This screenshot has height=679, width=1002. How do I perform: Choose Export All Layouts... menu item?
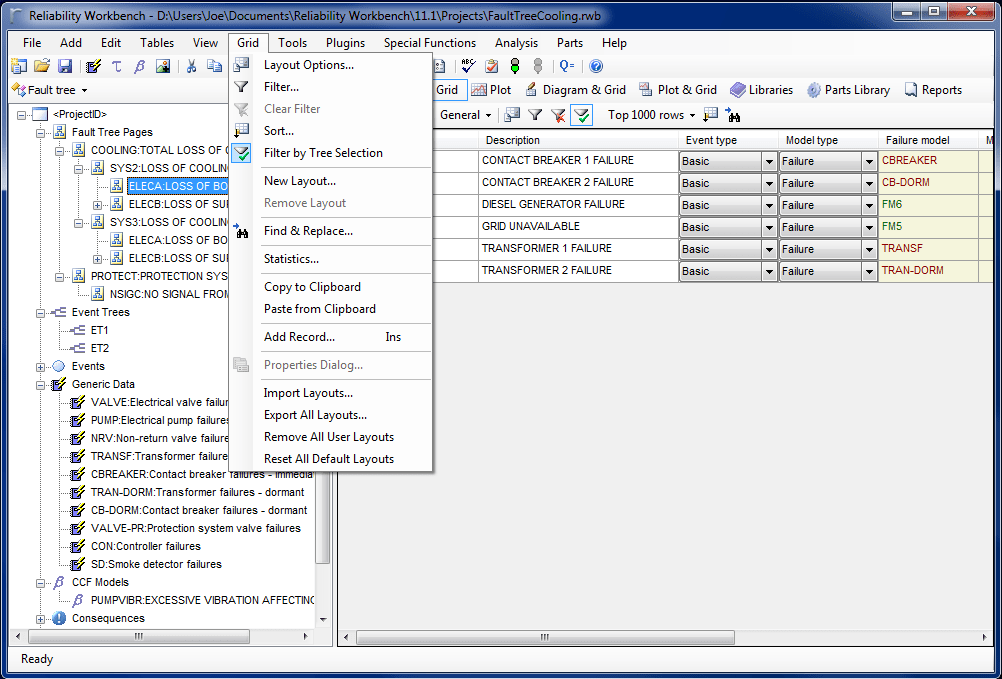pyautogui.click(x=330, y=415)
